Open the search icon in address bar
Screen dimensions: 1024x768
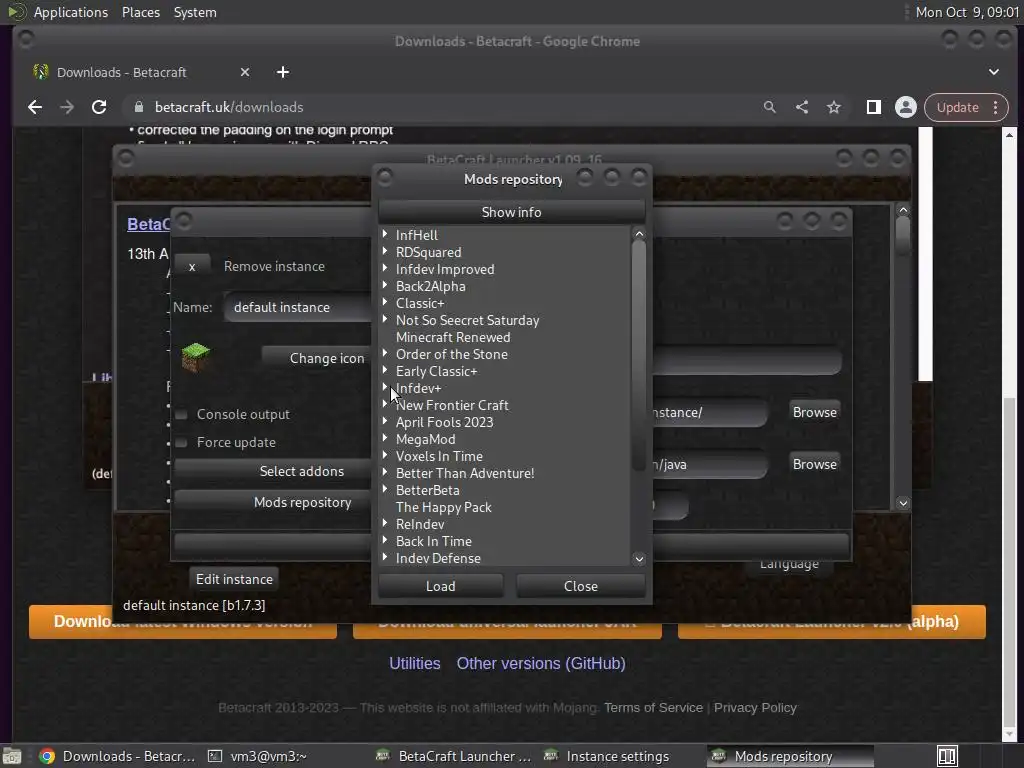(x=770, y=107)
